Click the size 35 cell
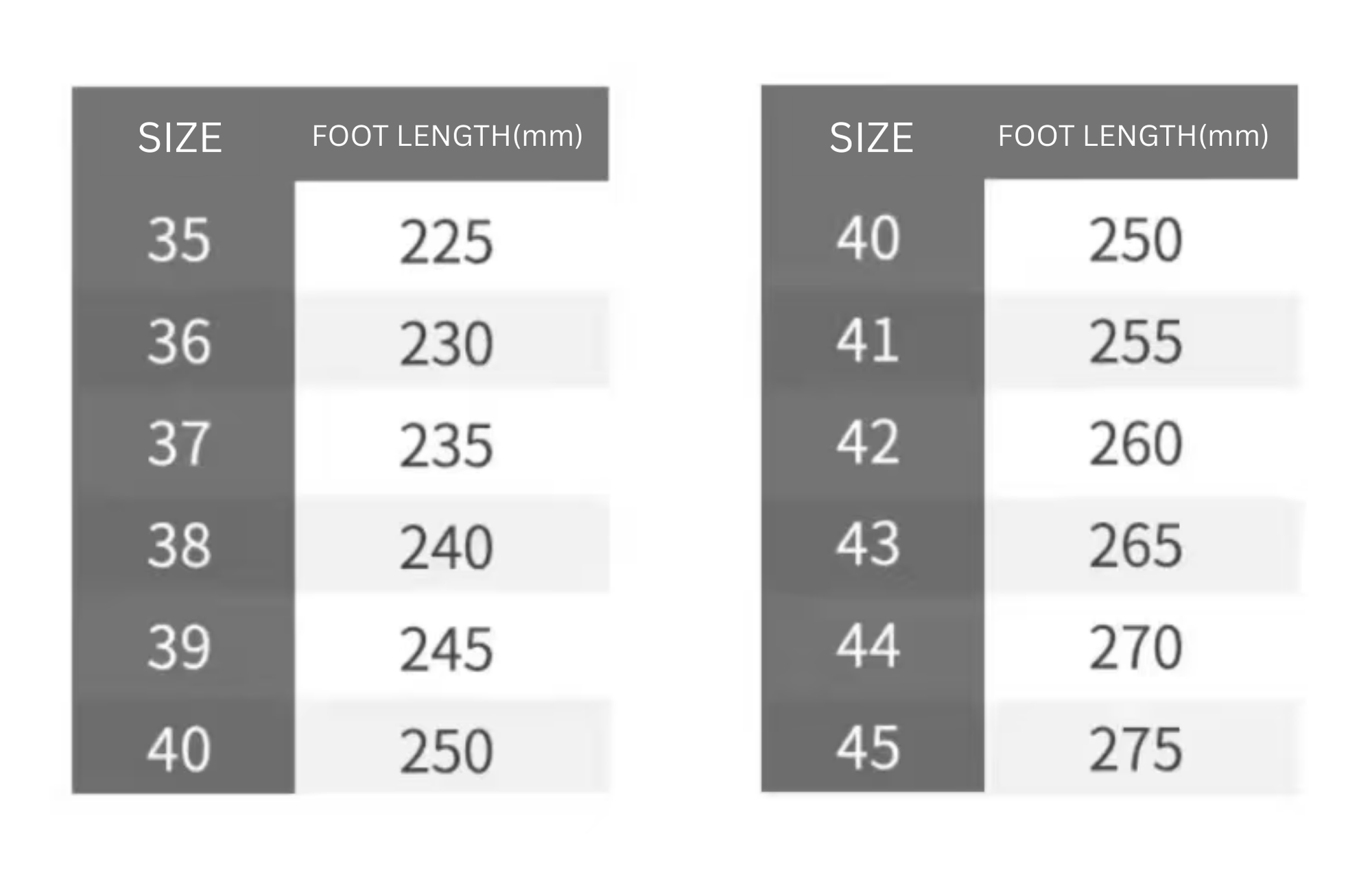Screen dimensions: 1372x879 click(x=179, y=240)
